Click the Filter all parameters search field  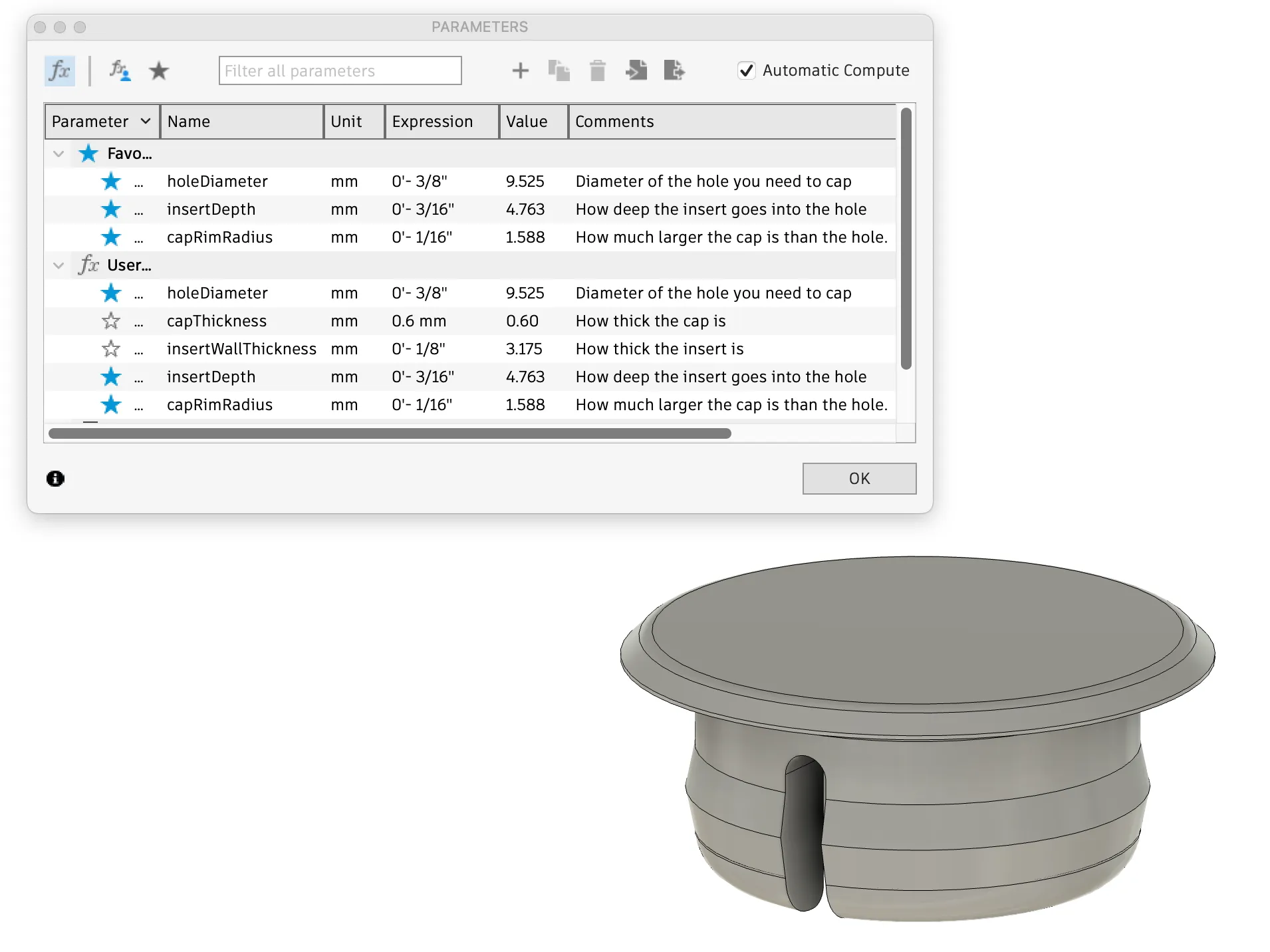coord(340,70)
